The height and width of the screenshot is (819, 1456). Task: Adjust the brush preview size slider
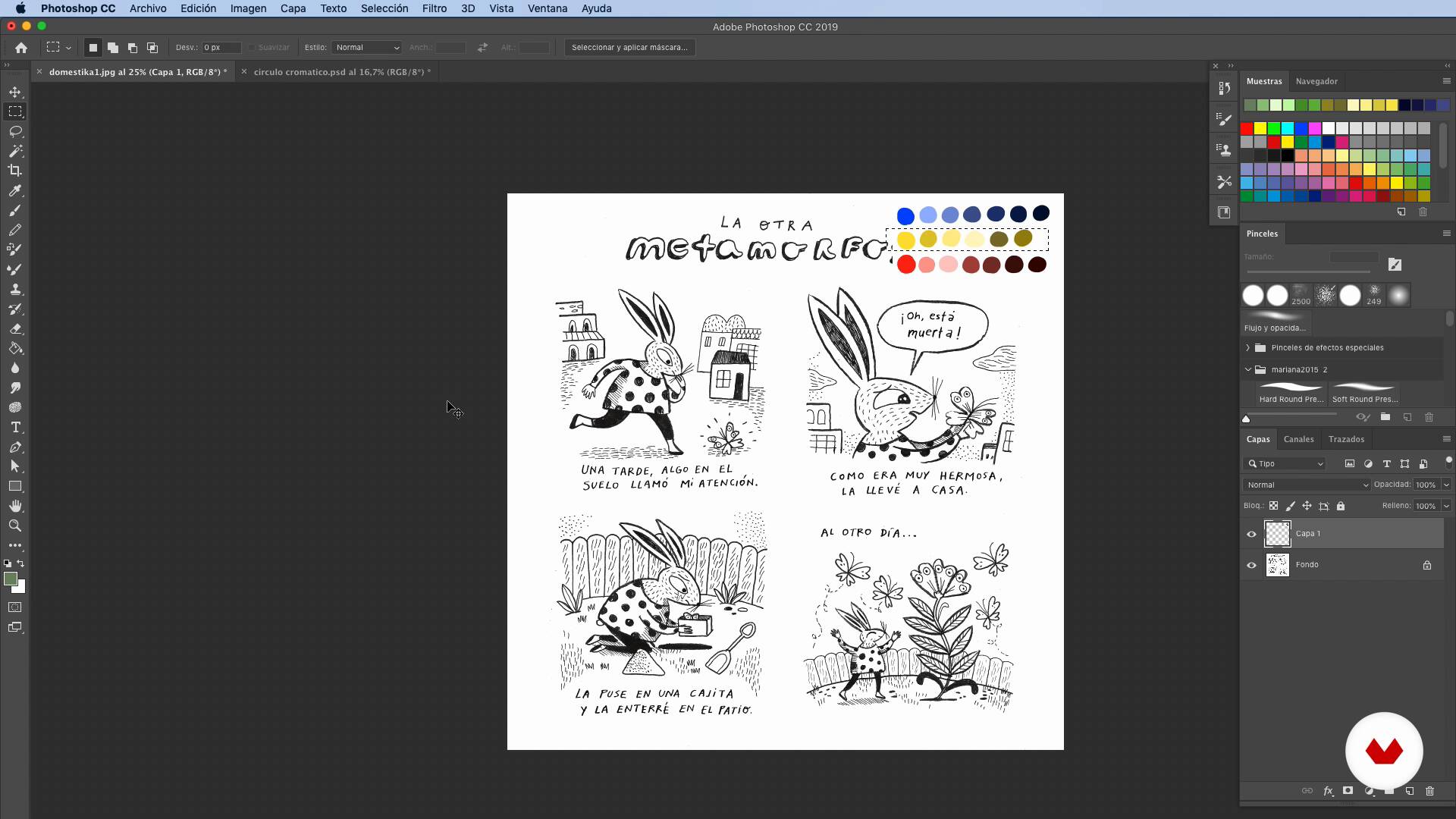(1246, 419)
